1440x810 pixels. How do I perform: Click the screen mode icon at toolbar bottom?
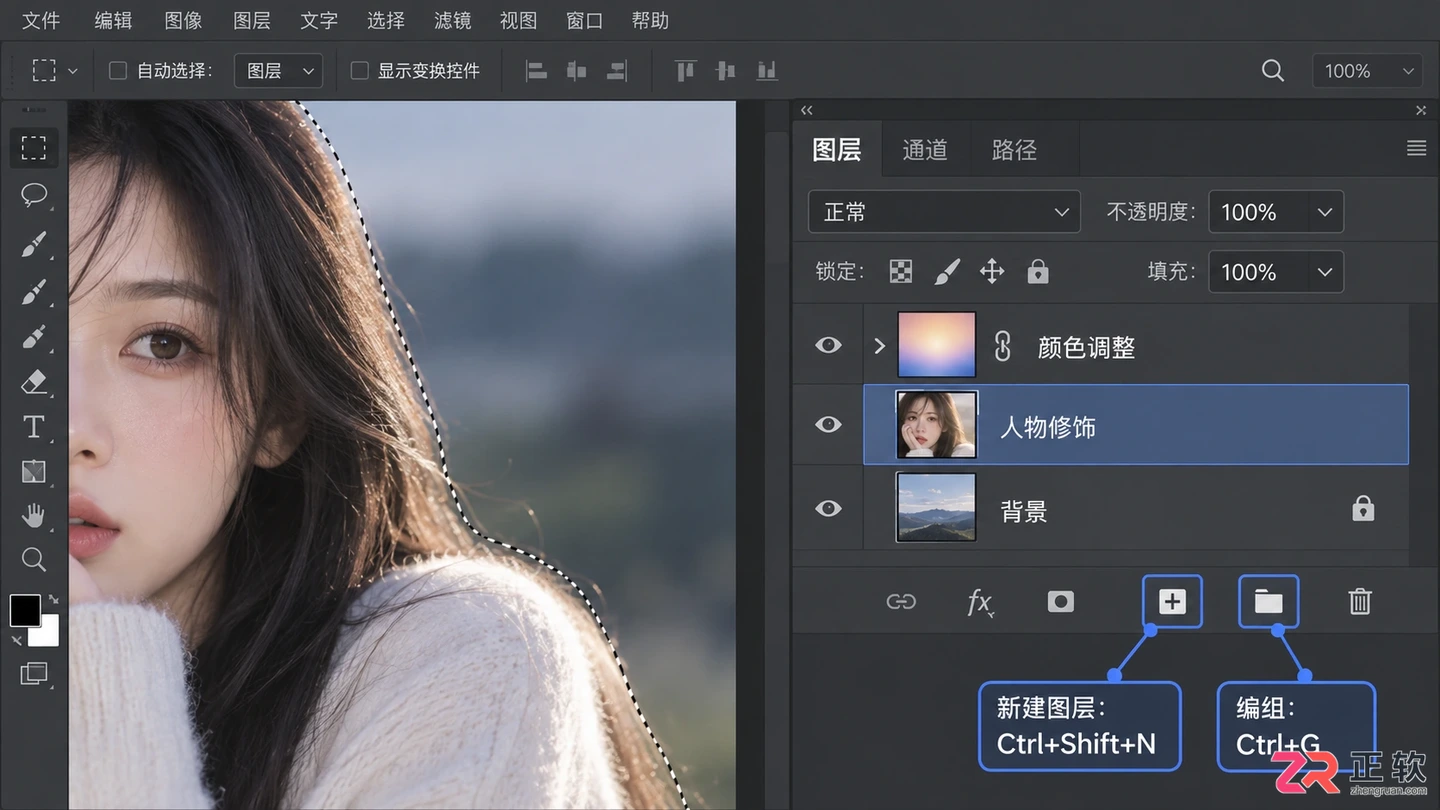[34, 673]
